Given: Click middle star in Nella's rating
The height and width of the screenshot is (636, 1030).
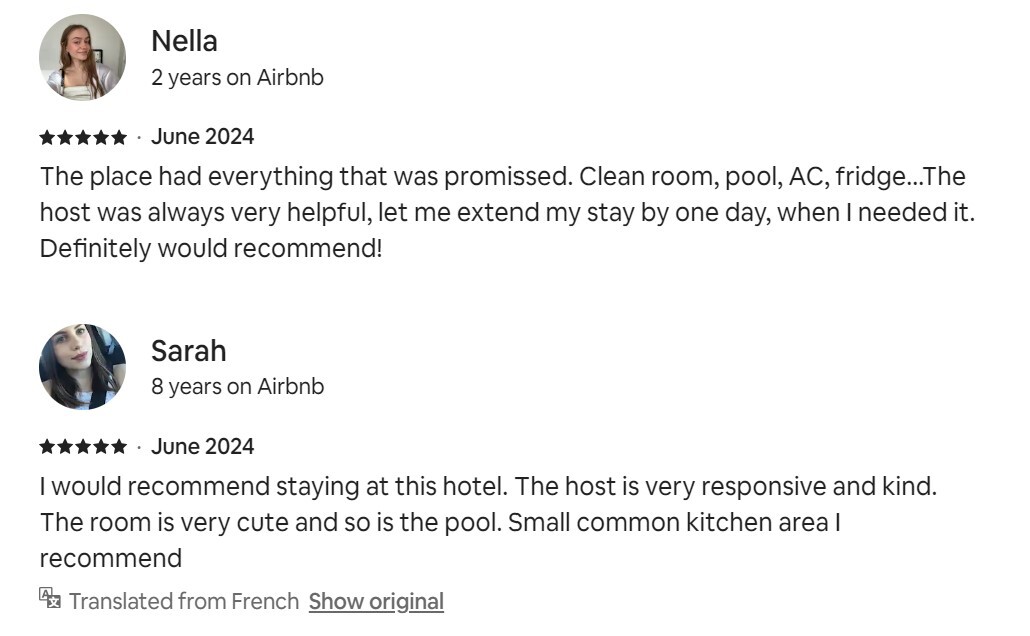Looking at the screenshot, I should (83, 137).
